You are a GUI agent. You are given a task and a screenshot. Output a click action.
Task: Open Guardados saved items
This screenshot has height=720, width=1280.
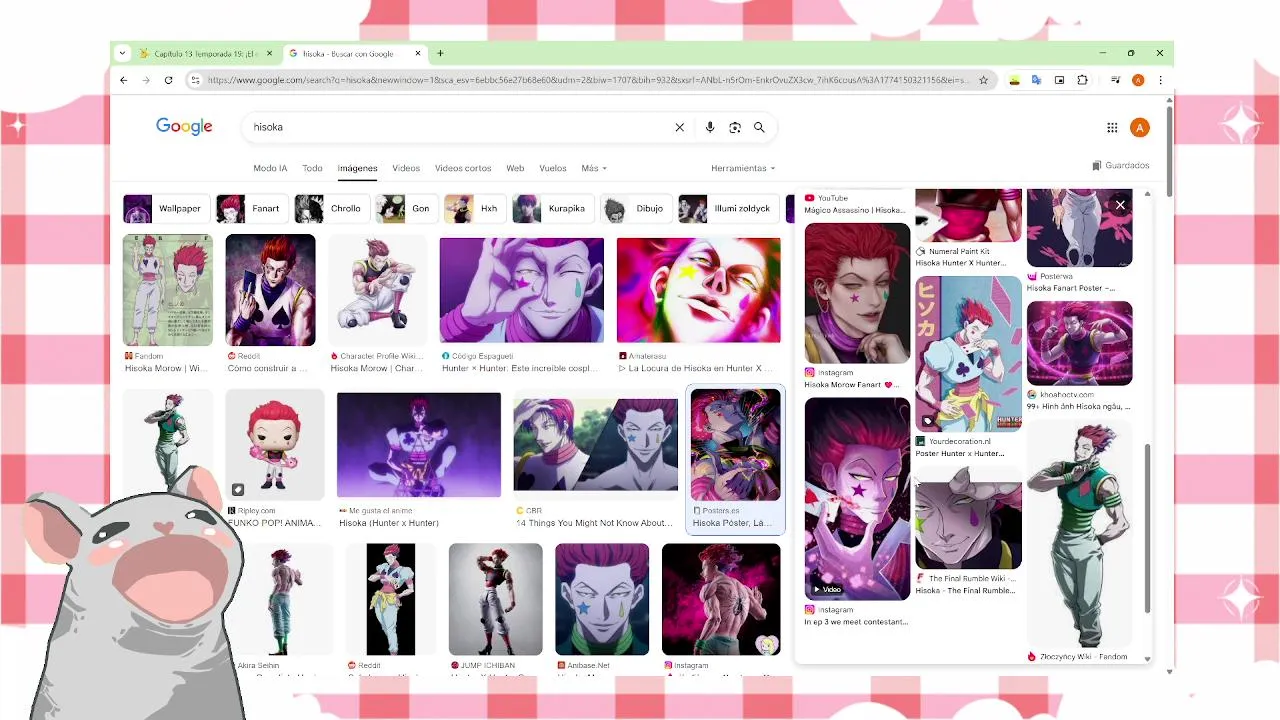[1121, 165]
